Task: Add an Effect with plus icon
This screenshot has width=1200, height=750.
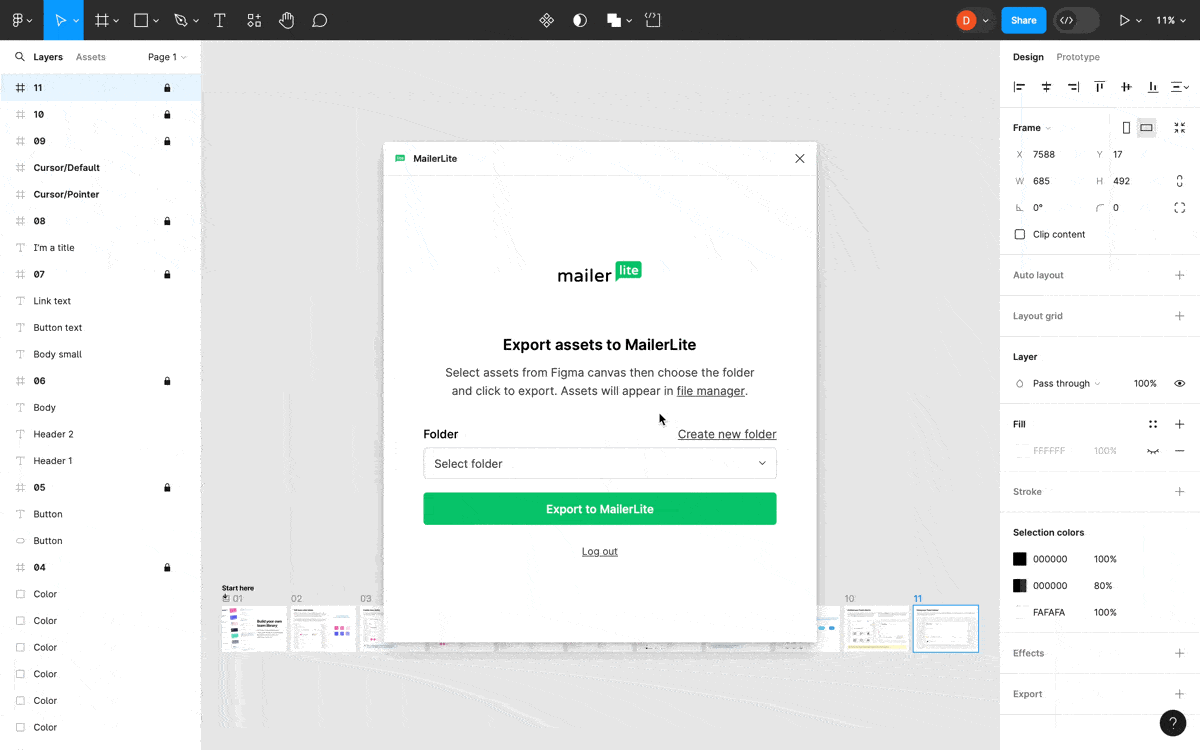Action: tap(1180, 653)
